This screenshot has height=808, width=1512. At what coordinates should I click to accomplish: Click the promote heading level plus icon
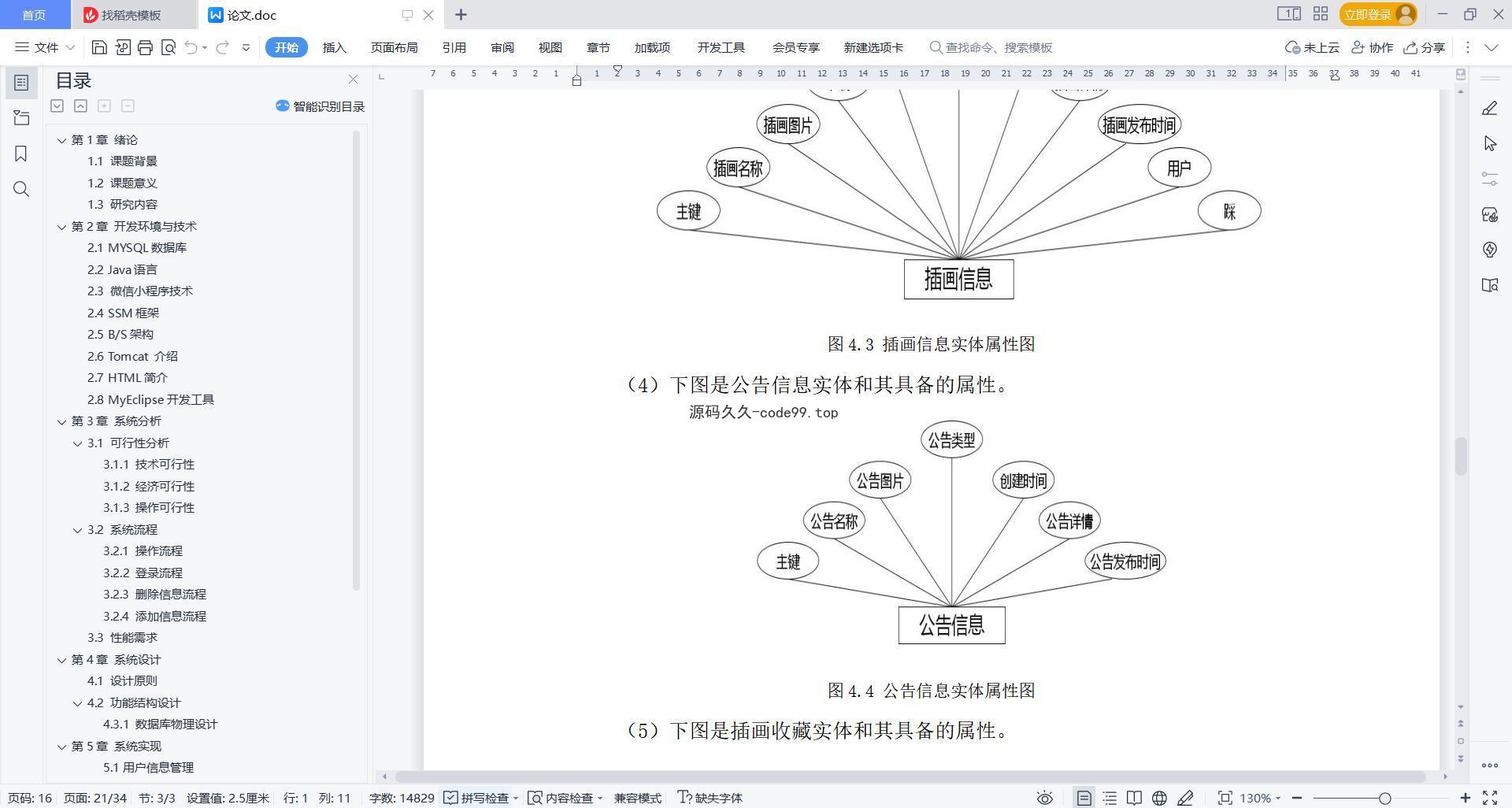pos(104,106)
